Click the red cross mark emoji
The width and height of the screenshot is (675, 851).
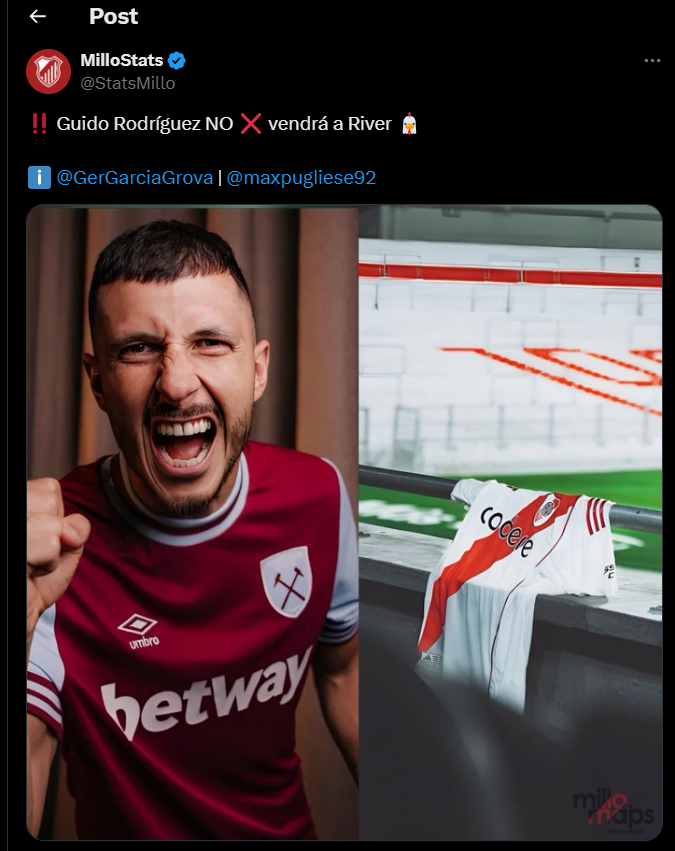(251, 124)
